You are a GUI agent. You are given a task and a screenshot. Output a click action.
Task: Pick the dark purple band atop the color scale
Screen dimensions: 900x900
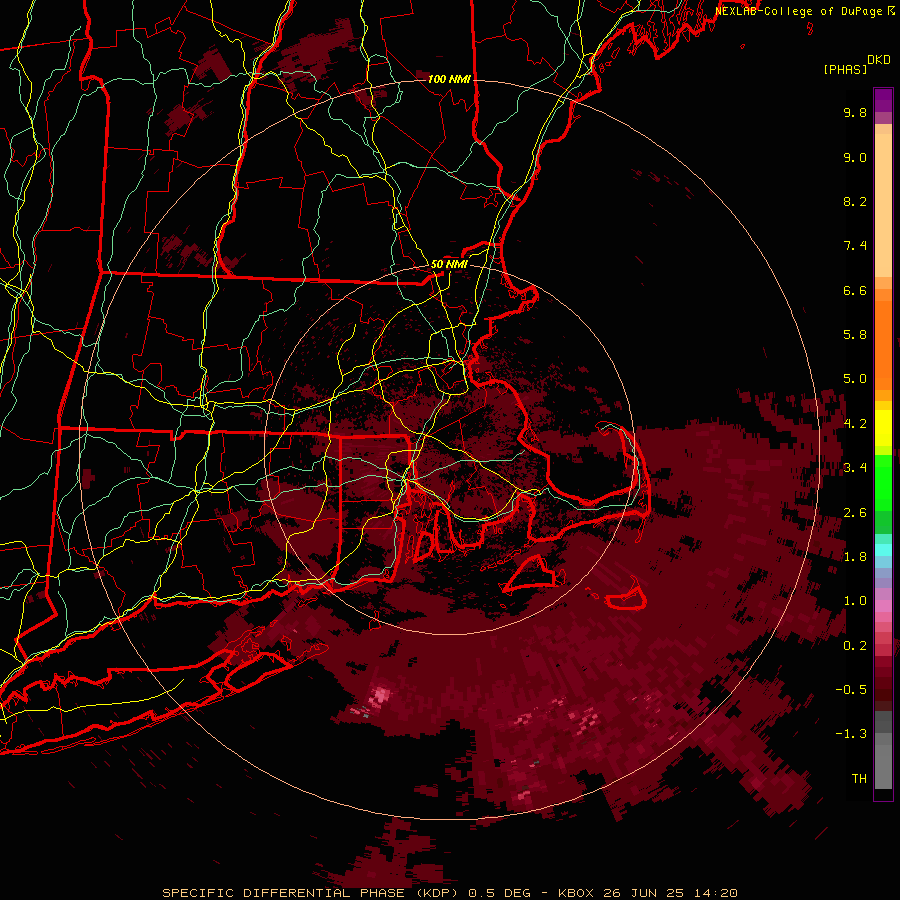tap(883, 100)
